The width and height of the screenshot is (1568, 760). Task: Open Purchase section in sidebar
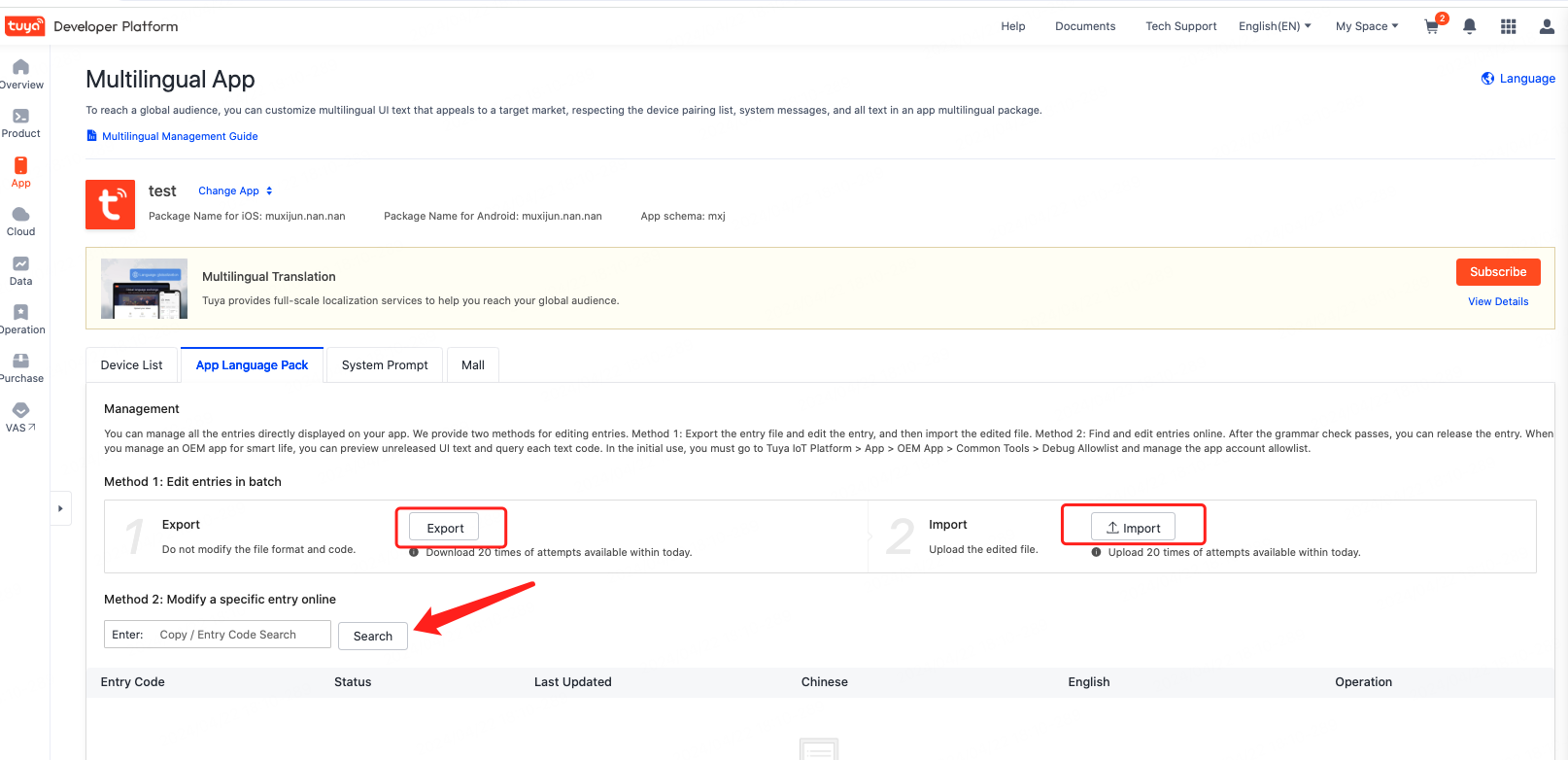coord(20,368)
